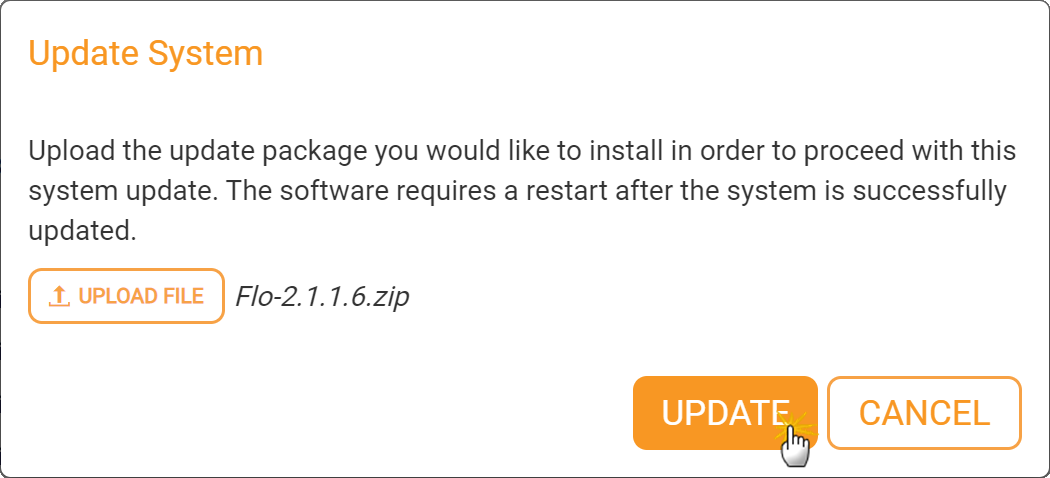Click the CANCEL button
The image size is (1050, 478).
click(924, 413)
